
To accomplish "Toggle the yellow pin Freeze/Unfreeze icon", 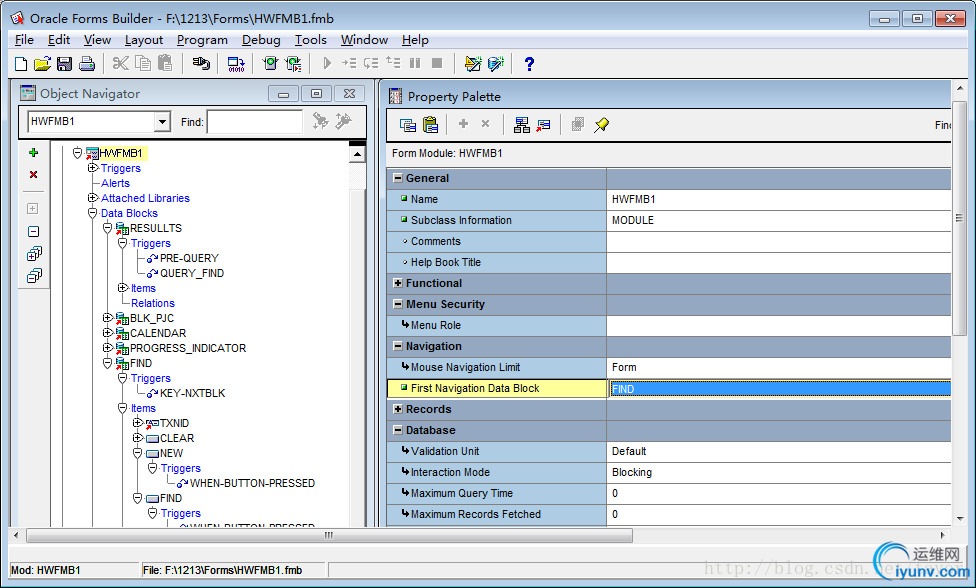I will tap(601, 125).
